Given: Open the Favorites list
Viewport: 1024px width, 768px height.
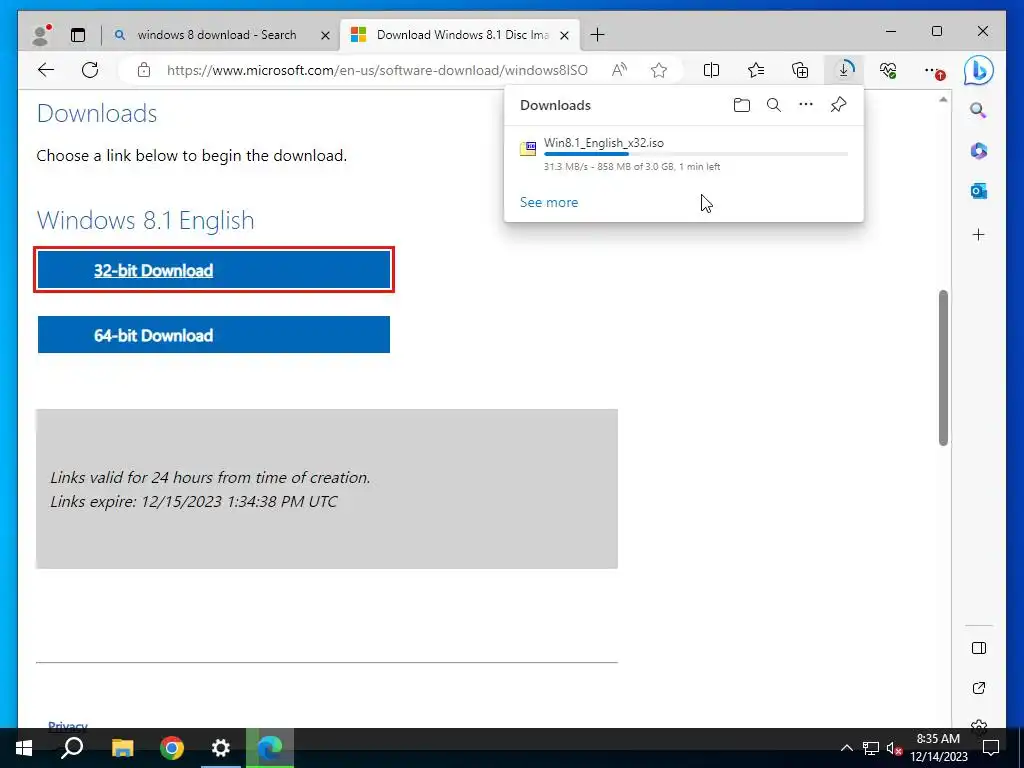Looking at the screenshot, I should [x=756, y=70].
